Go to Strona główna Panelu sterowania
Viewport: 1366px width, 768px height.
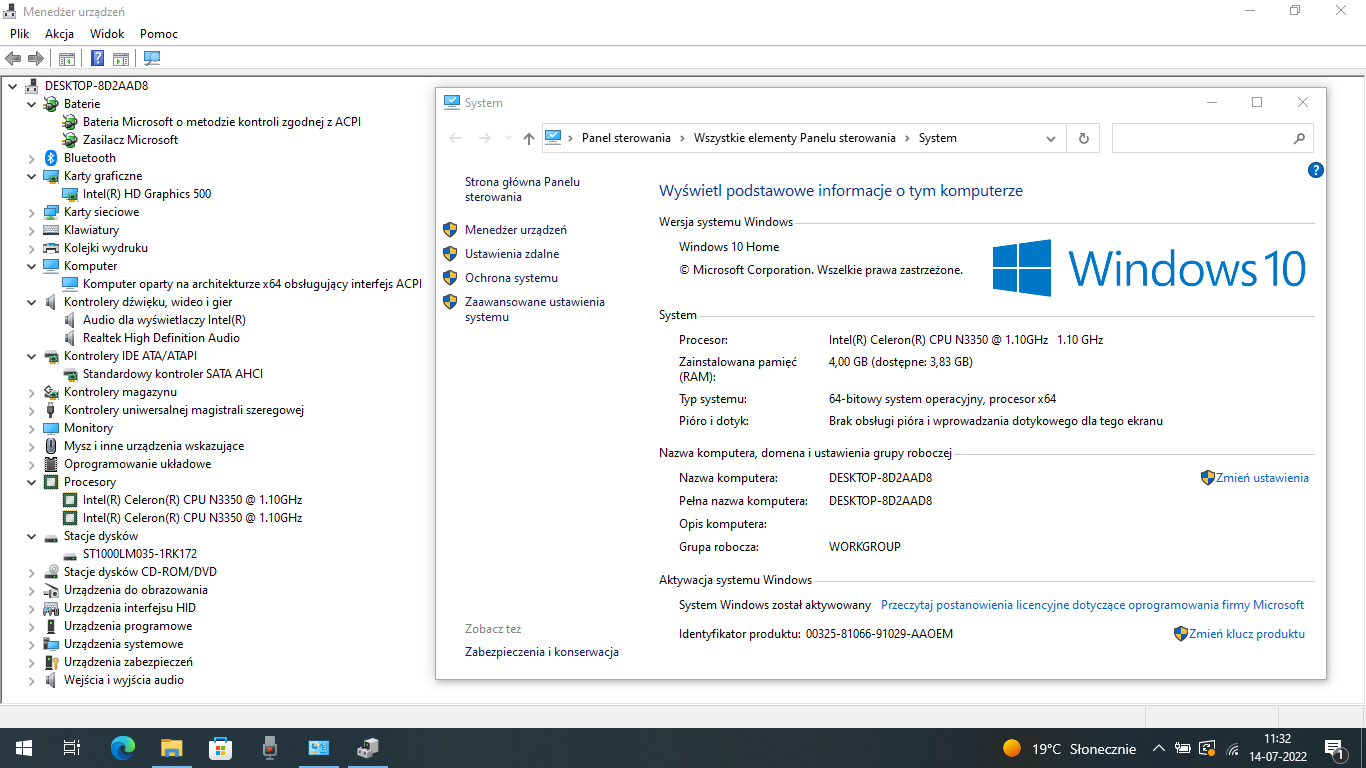click(522, 189)
